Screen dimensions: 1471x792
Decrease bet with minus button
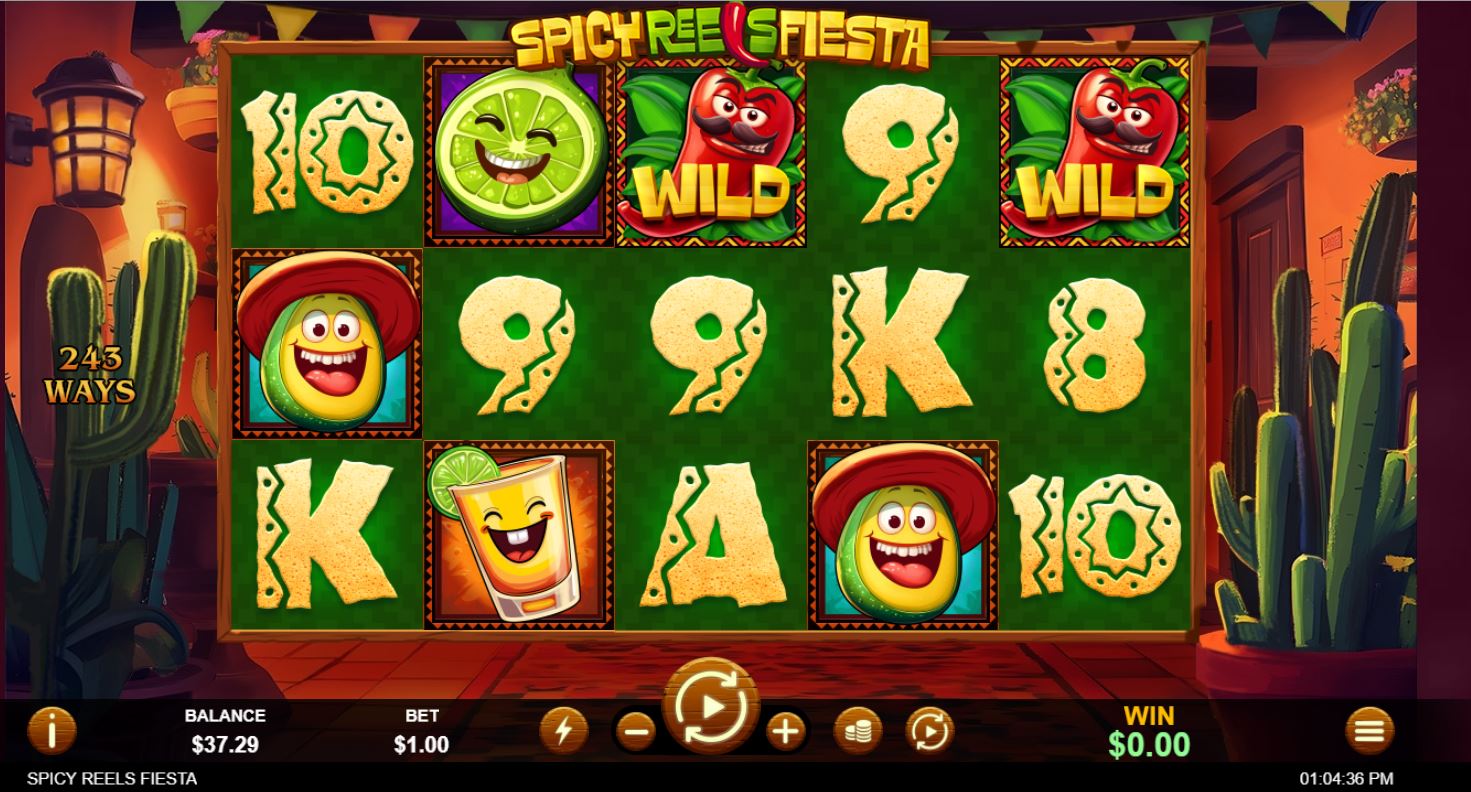(x=636, y=732)
